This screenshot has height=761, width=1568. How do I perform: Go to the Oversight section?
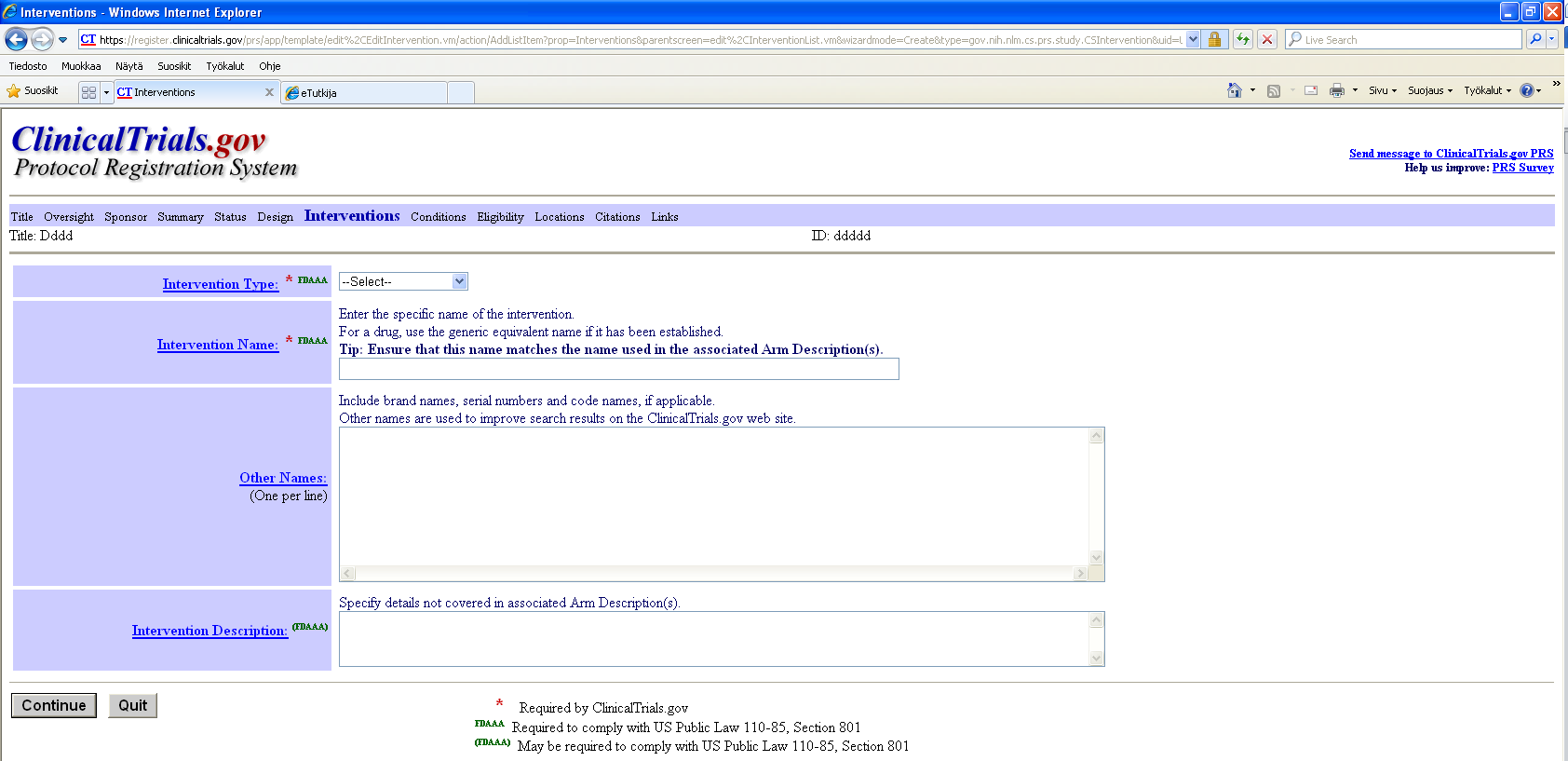tap(69, 217)
